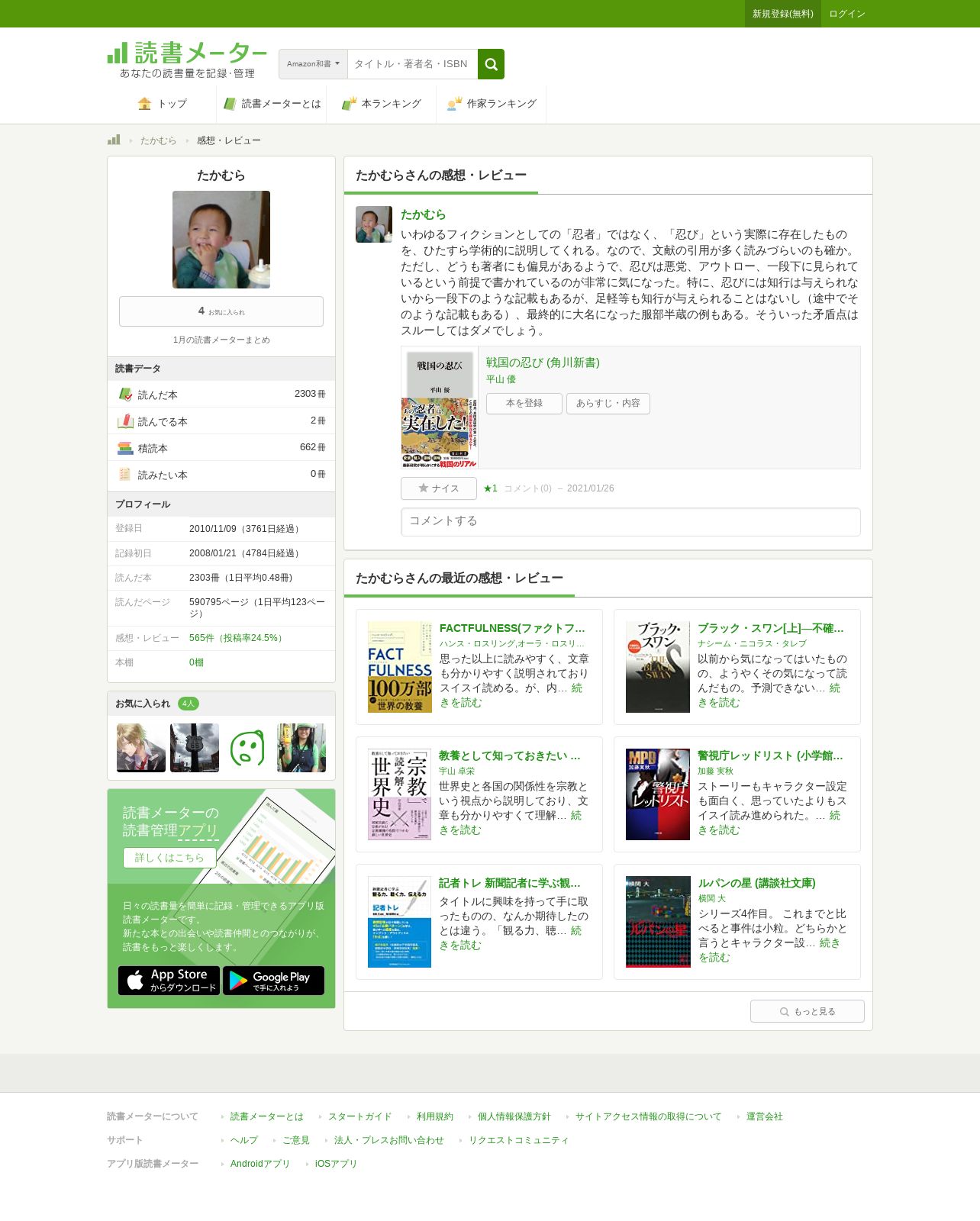The height and width of the screenshot is (1221, 980).
Task: Open the 読んだ本 row in 読書データ
Action: click(x=221, y=395)
